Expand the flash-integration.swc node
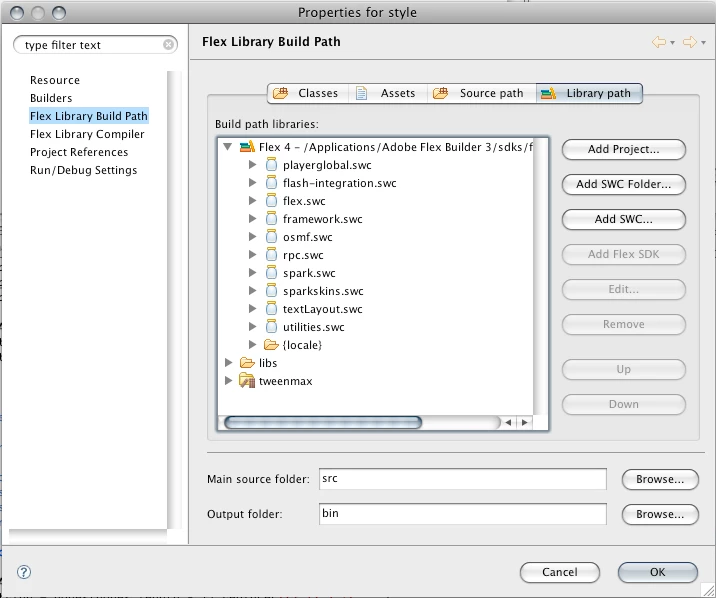 252,183
